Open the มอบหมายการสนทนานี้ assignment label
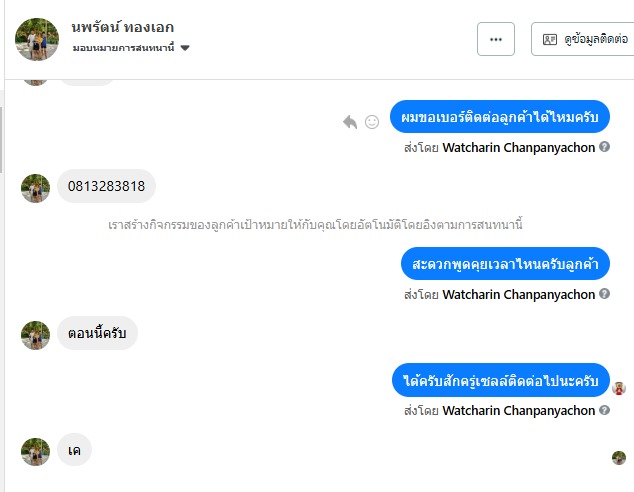The height and width of the screenshot is (492, 634). coord(123,48)
